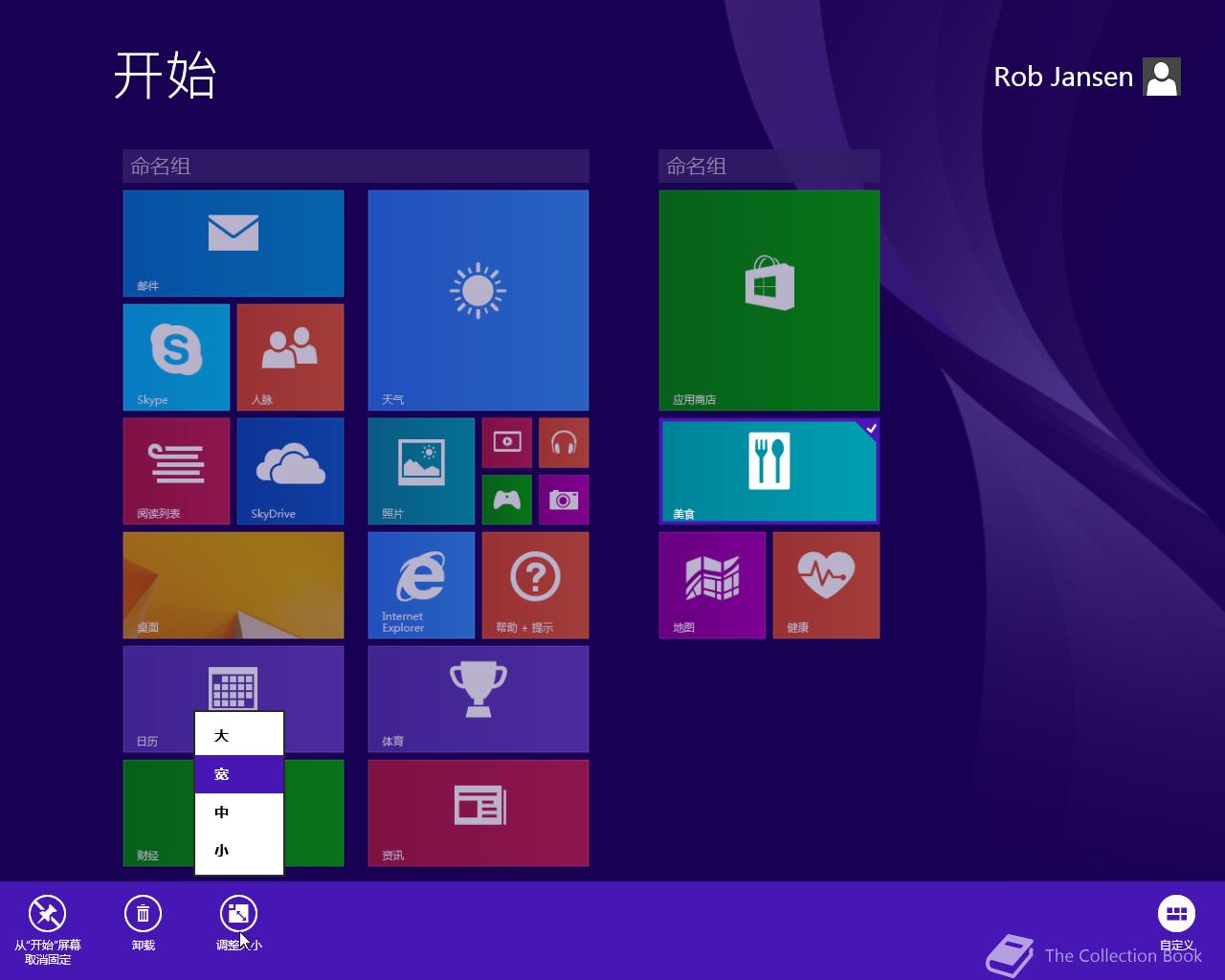Image resolution: width=1225 pixels, height=980 pixels.
Task: Open the Mail (邮件) tile
Action: [234, 243]
